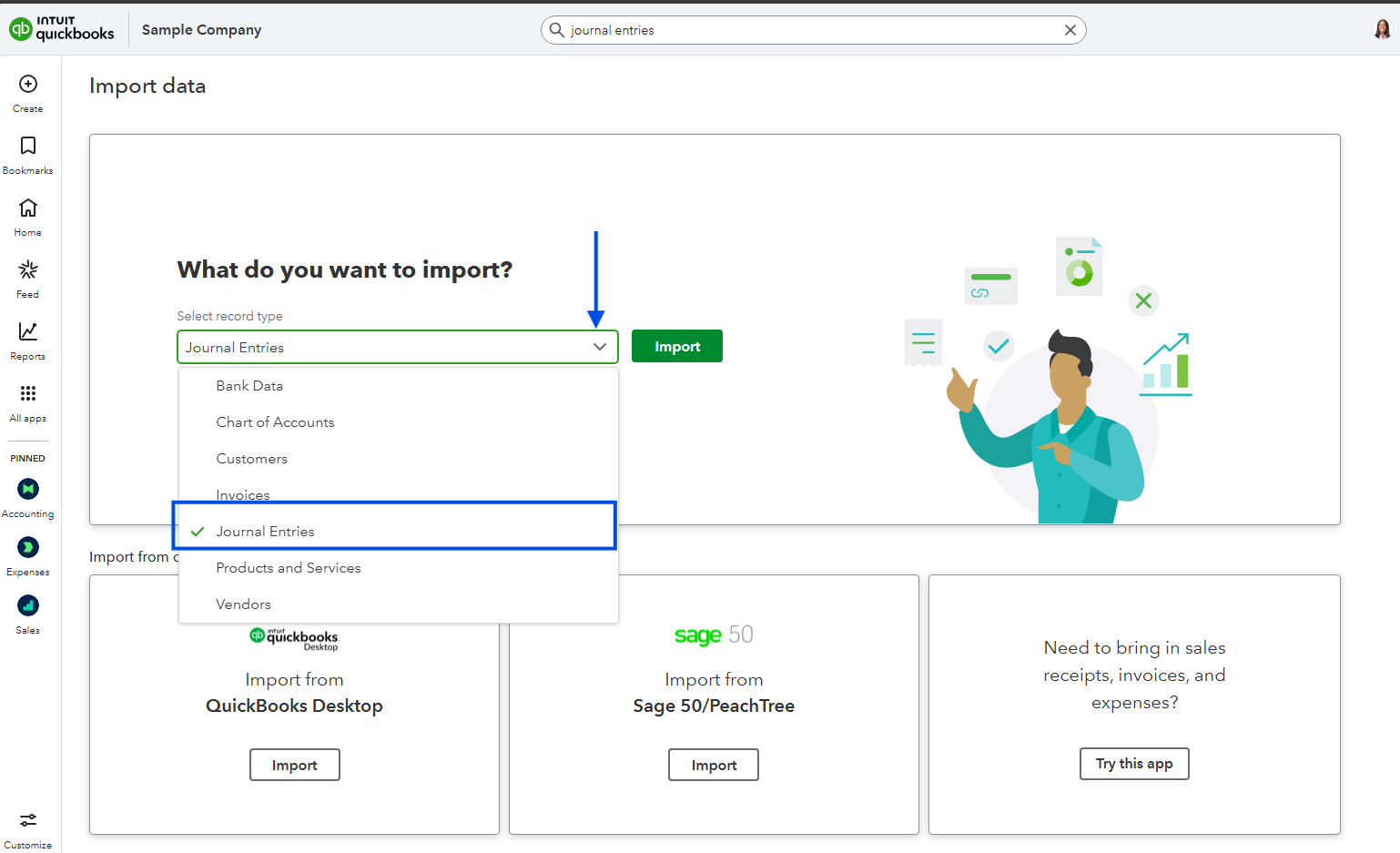Click the QuickBooks logo in the header

tap(62, 29)
